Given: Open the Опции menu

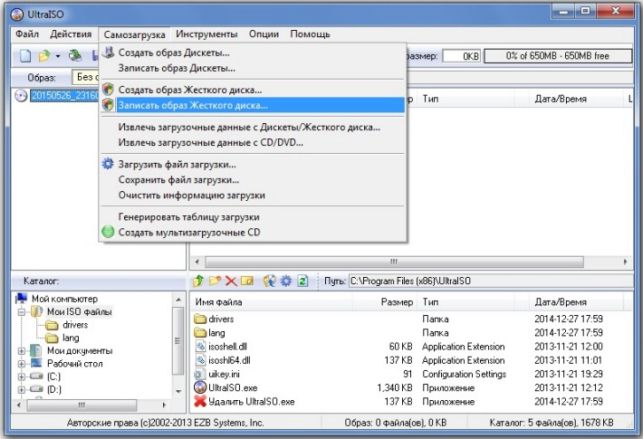Looking at the screenshot, I should click(x=264, y=34).
